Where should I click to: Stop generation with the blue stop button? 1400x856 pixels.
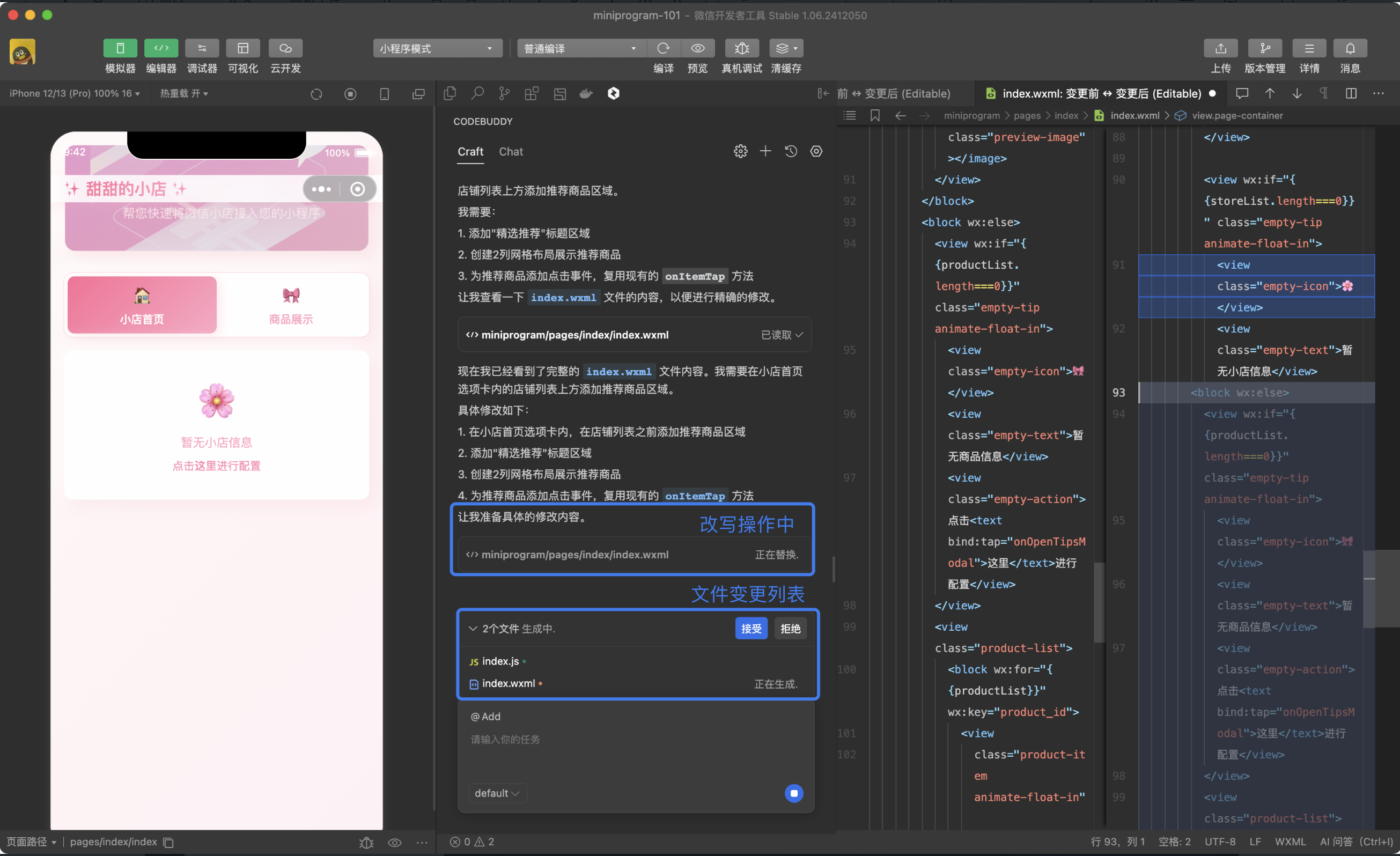[794, 793]
